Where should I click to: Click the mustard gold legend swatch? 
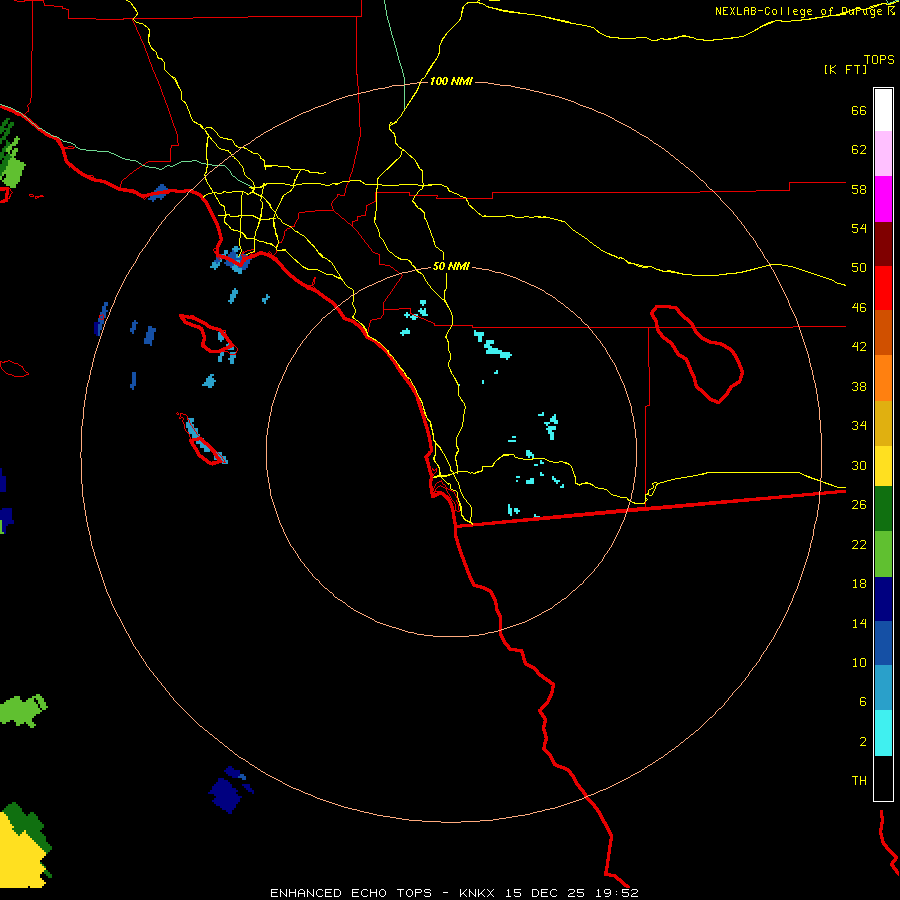coord(883,423)
